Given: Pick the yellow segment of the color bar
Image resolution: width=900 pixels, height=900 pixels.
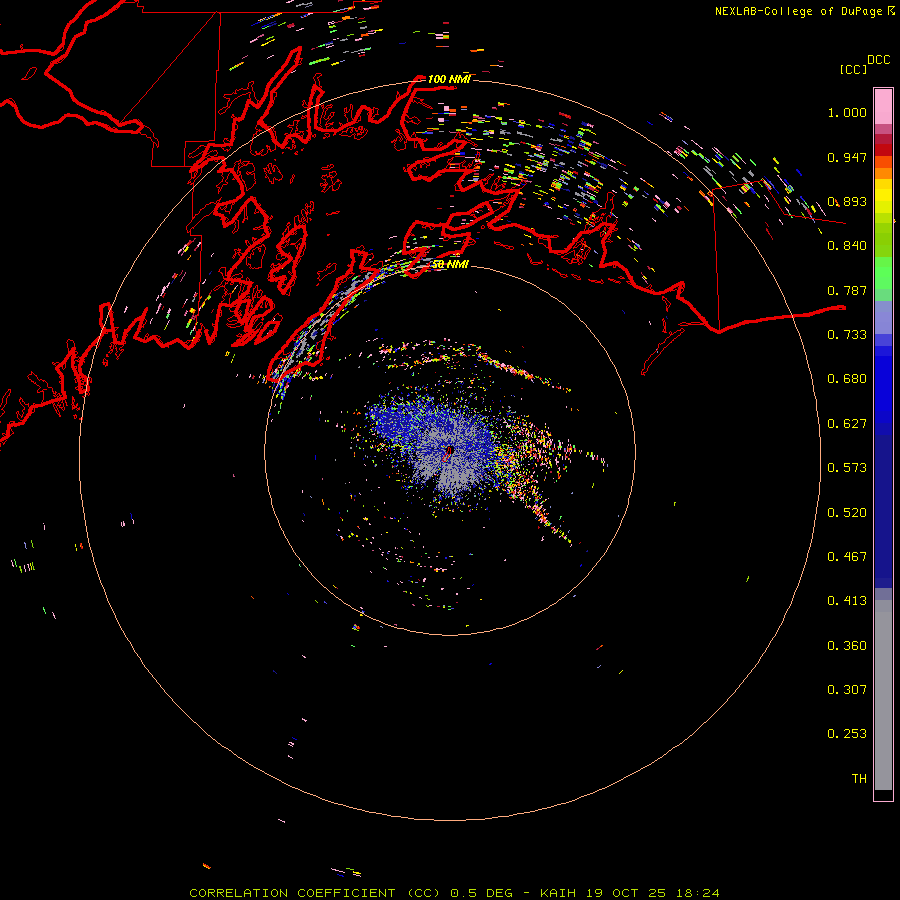Looking at the screenshot, I should point(883,196).
